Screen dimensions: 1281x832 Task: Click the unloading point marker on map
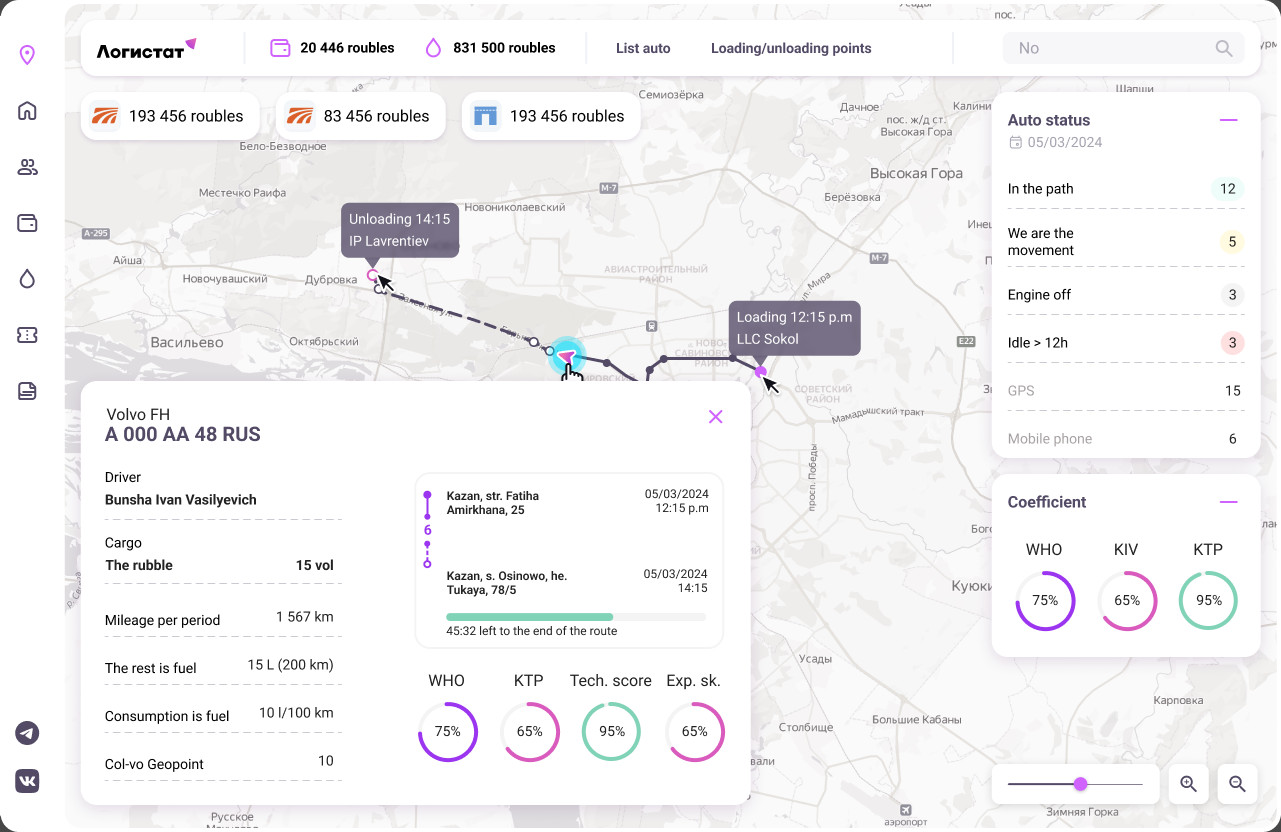pyautogui.click(x=373, y=274)
